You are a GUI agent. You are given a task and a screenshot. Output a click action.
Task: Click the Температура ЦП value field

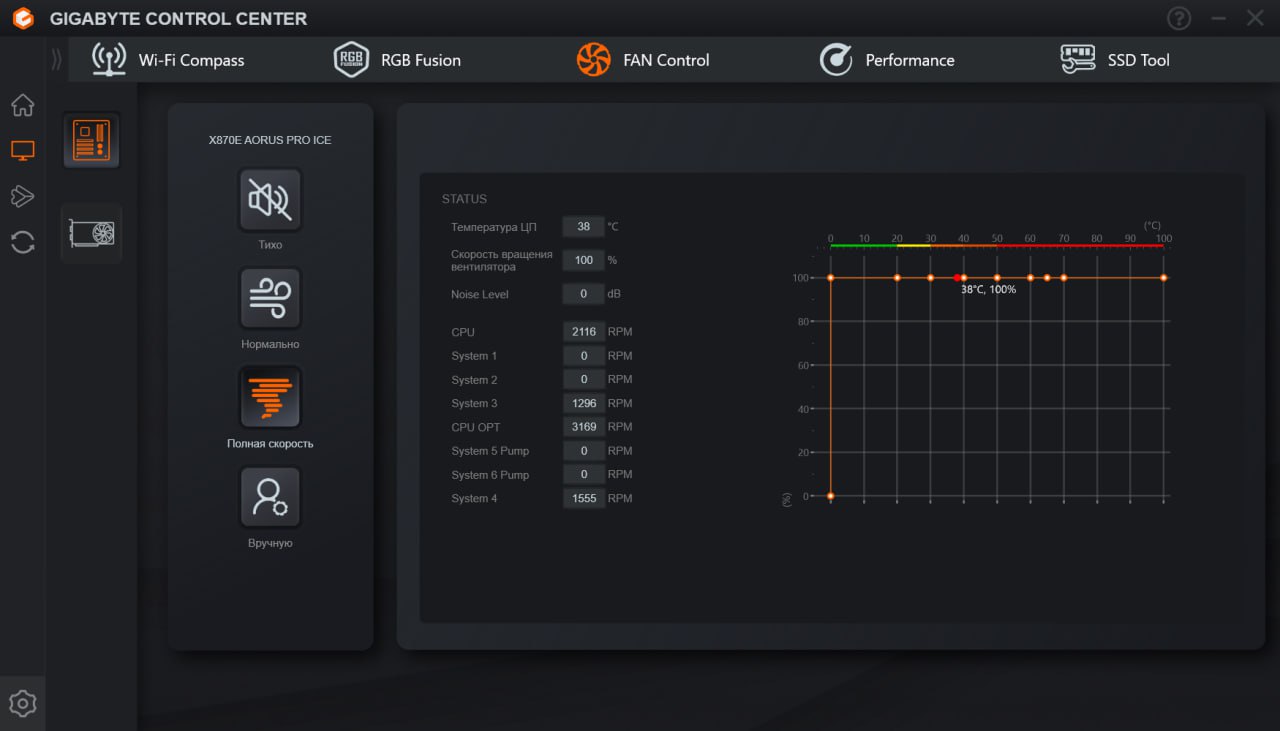[584, 227]
